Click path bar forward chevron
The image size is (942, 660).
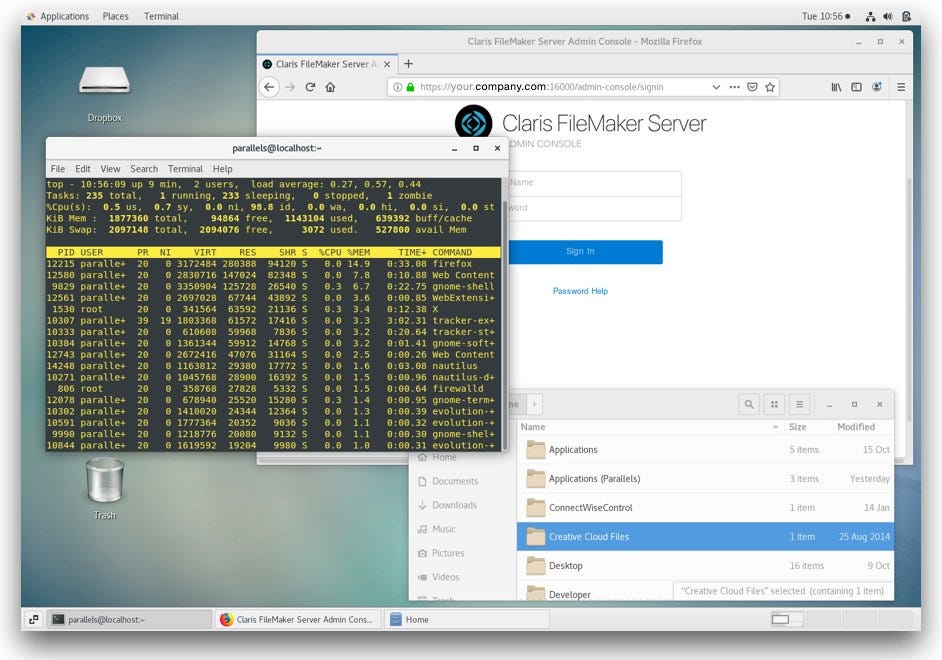[535, 404]
